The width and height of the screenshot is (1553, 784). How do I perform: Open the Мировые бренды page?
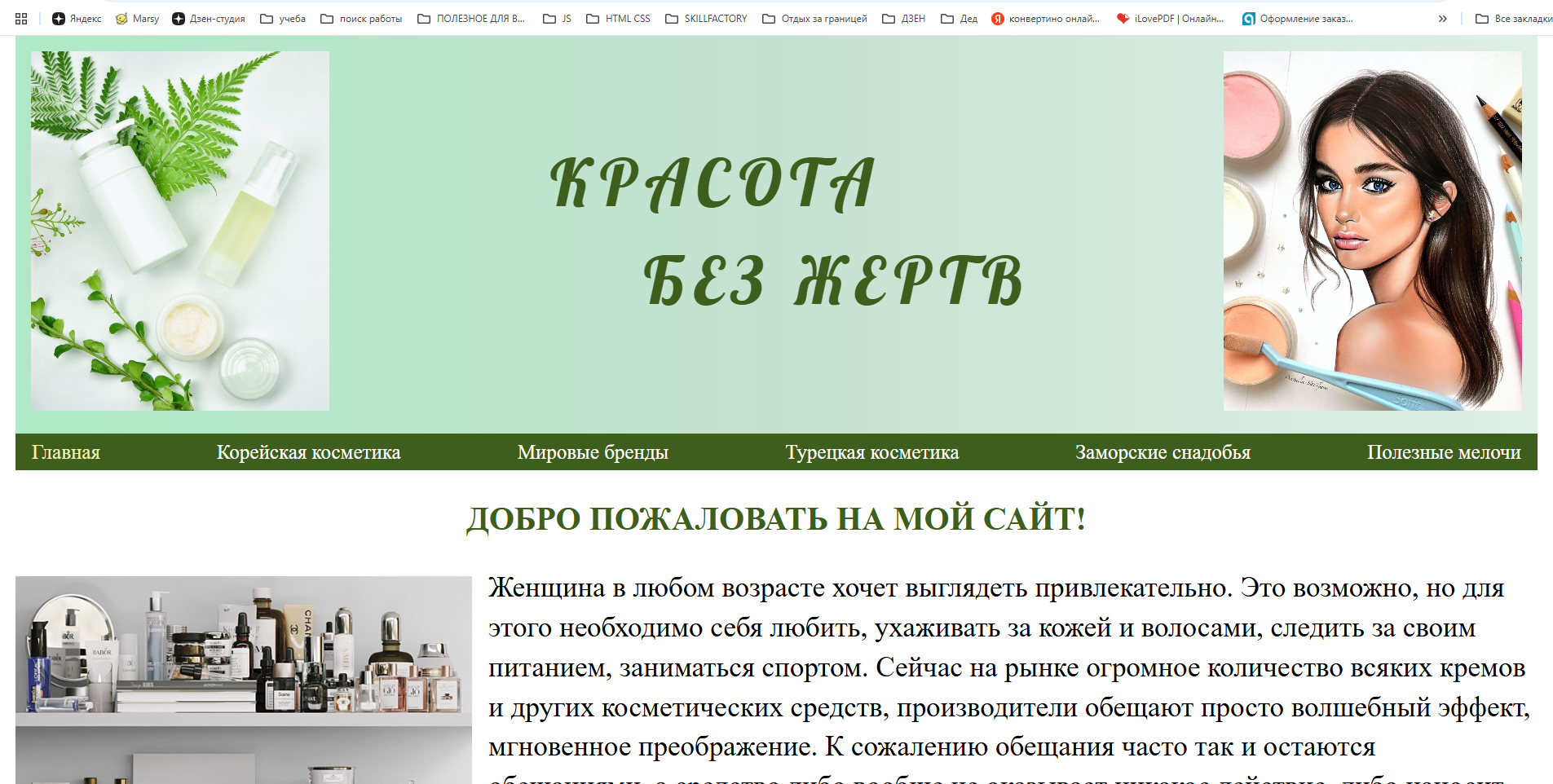coord(593,452)
